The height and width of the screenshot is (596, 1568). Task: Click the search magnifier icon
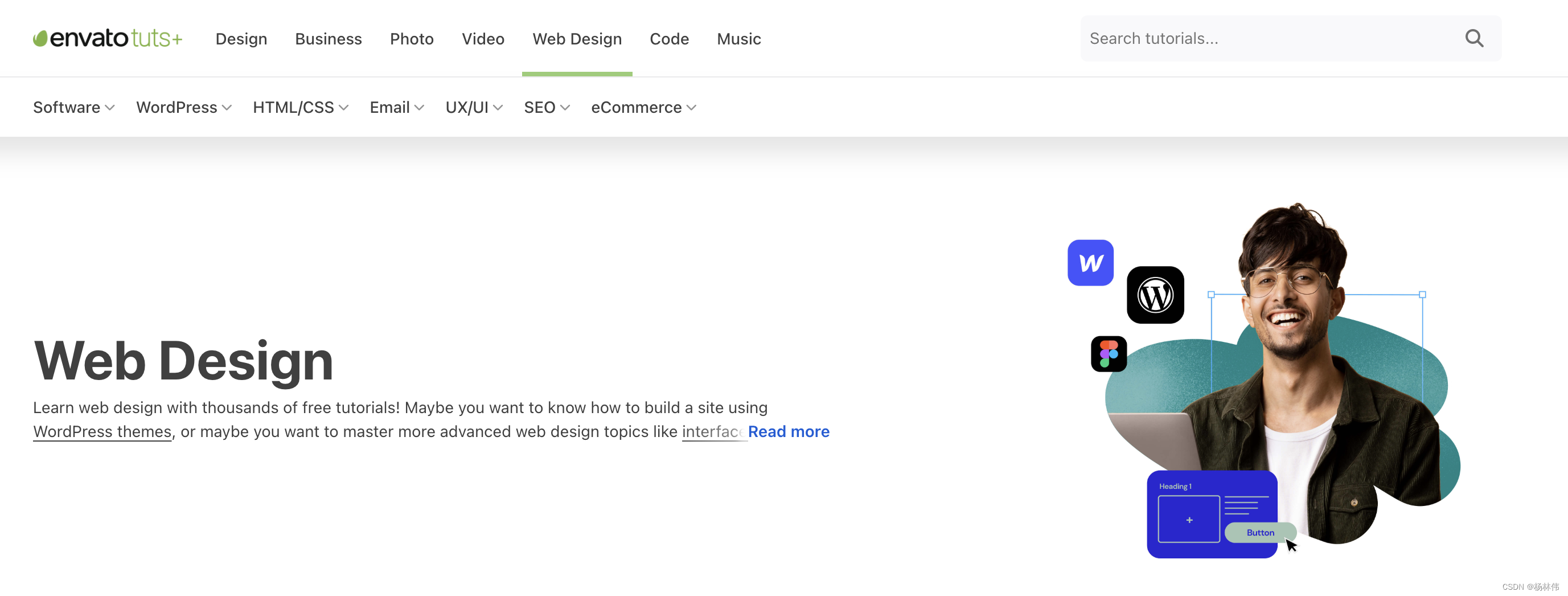pyautogui.click(x=1473, y=38)
